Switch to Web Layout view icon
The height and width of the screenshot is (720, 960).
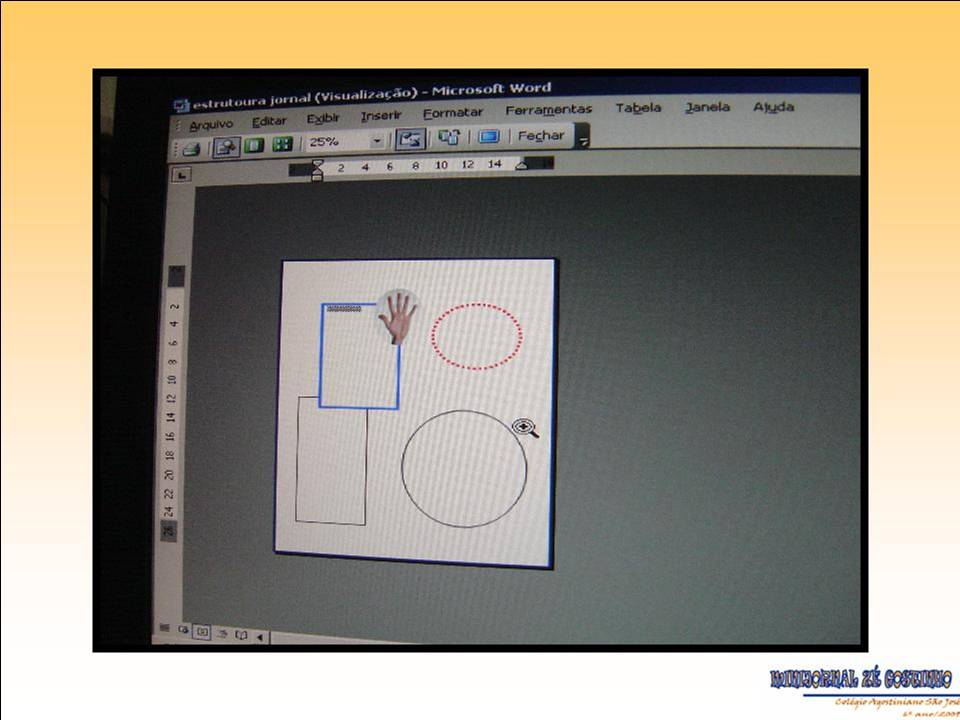[183, 629]
